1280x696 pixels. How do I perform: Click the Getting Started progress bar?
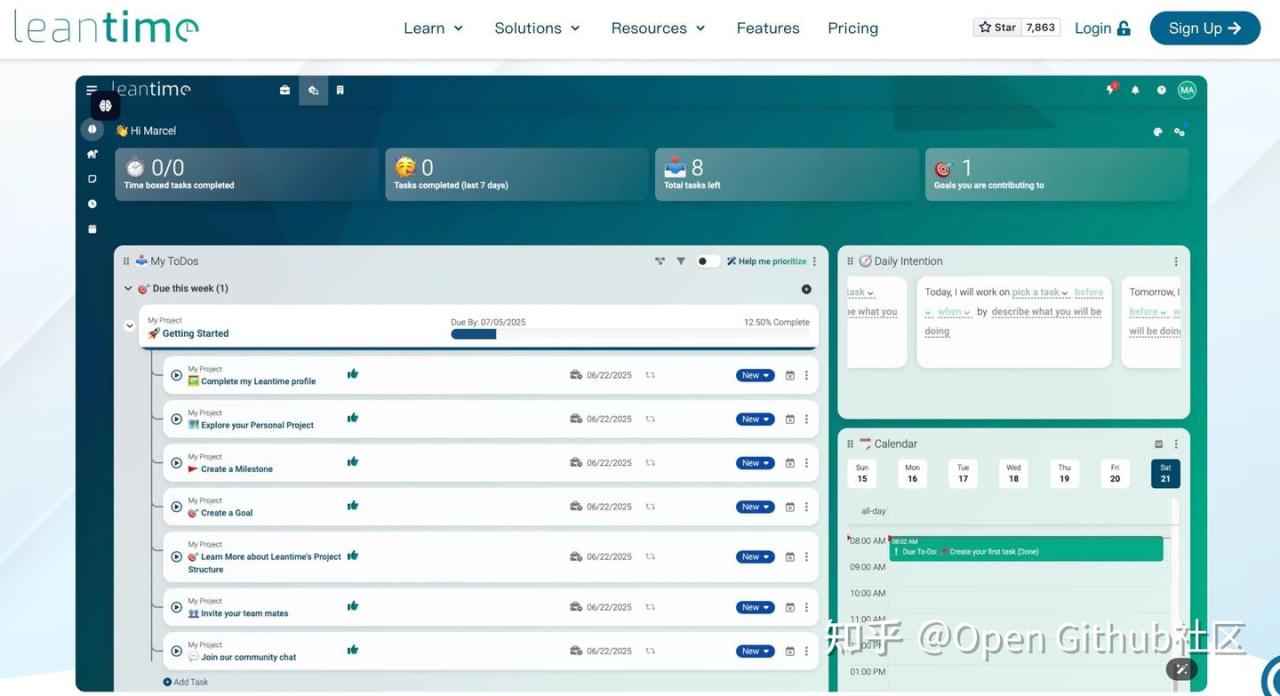473,334
